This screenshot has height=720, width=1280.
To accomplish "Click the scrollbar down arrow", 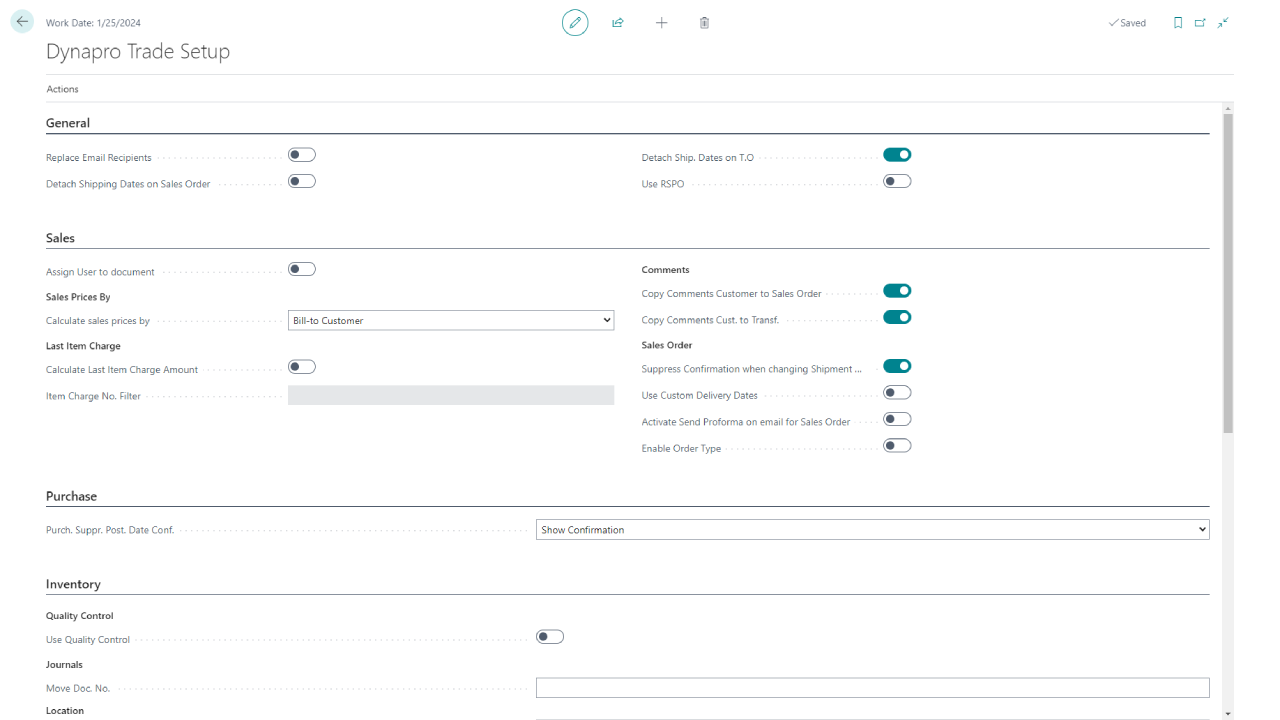I will pyautogui.click(x=1228, y=714).
